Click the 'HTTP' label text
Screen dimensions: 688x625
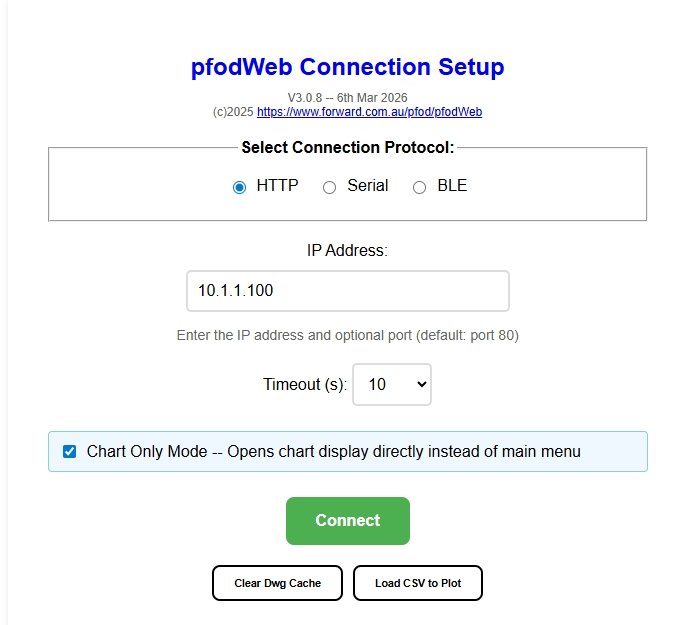click(277, 186)
